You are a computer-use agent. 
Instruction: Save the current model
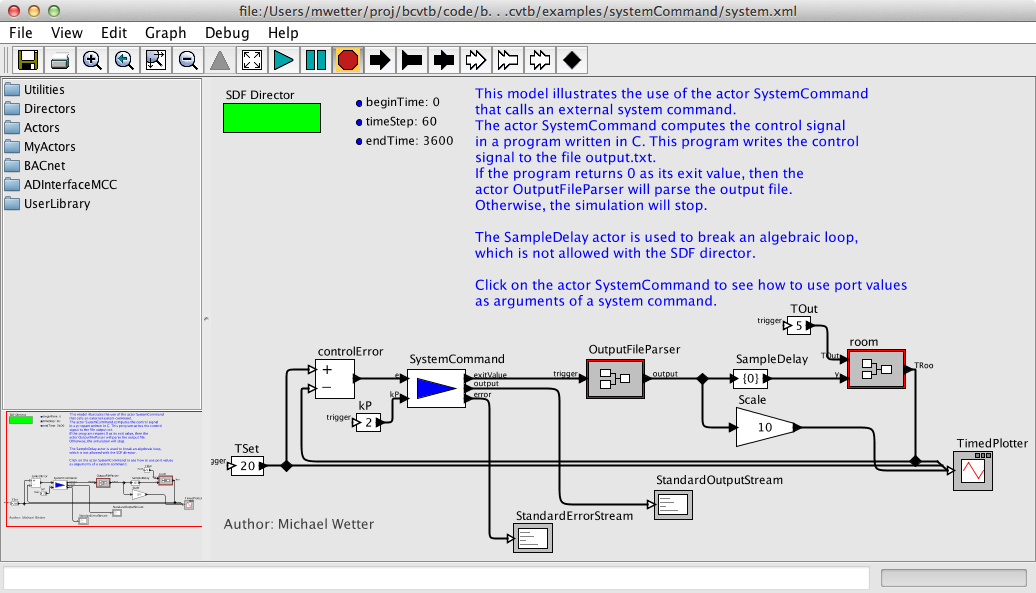[x=27, y=60]
